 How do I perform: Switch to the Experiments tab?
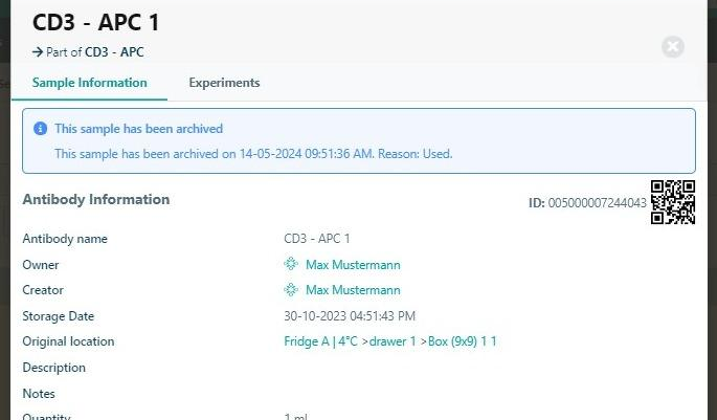pos(224,83)
